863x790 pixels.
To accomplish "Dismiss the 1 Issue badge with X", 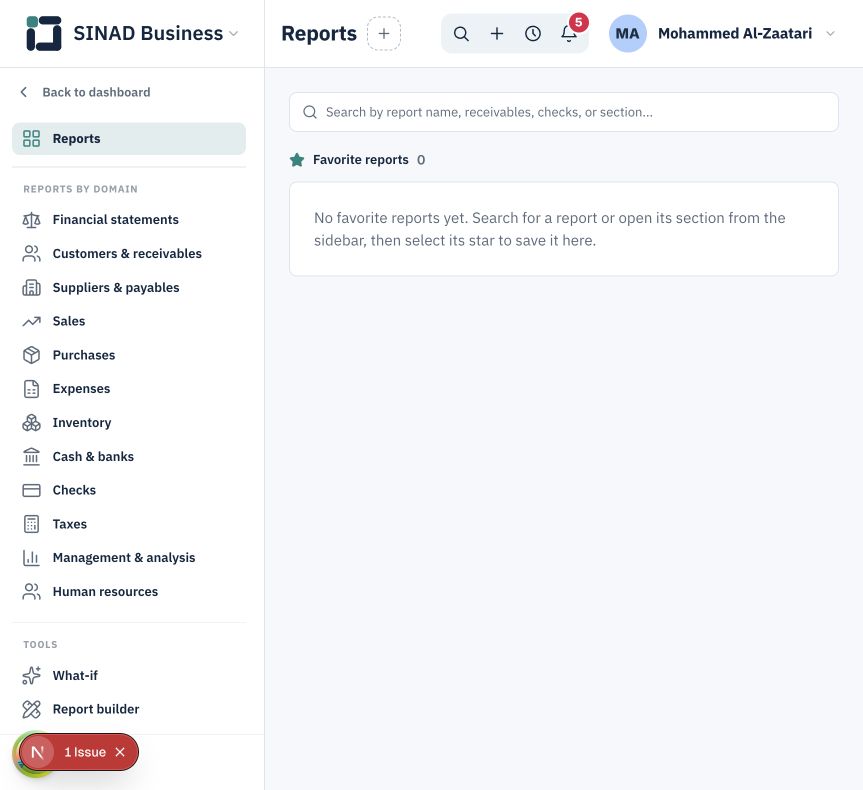I will (x=120, y=752).
